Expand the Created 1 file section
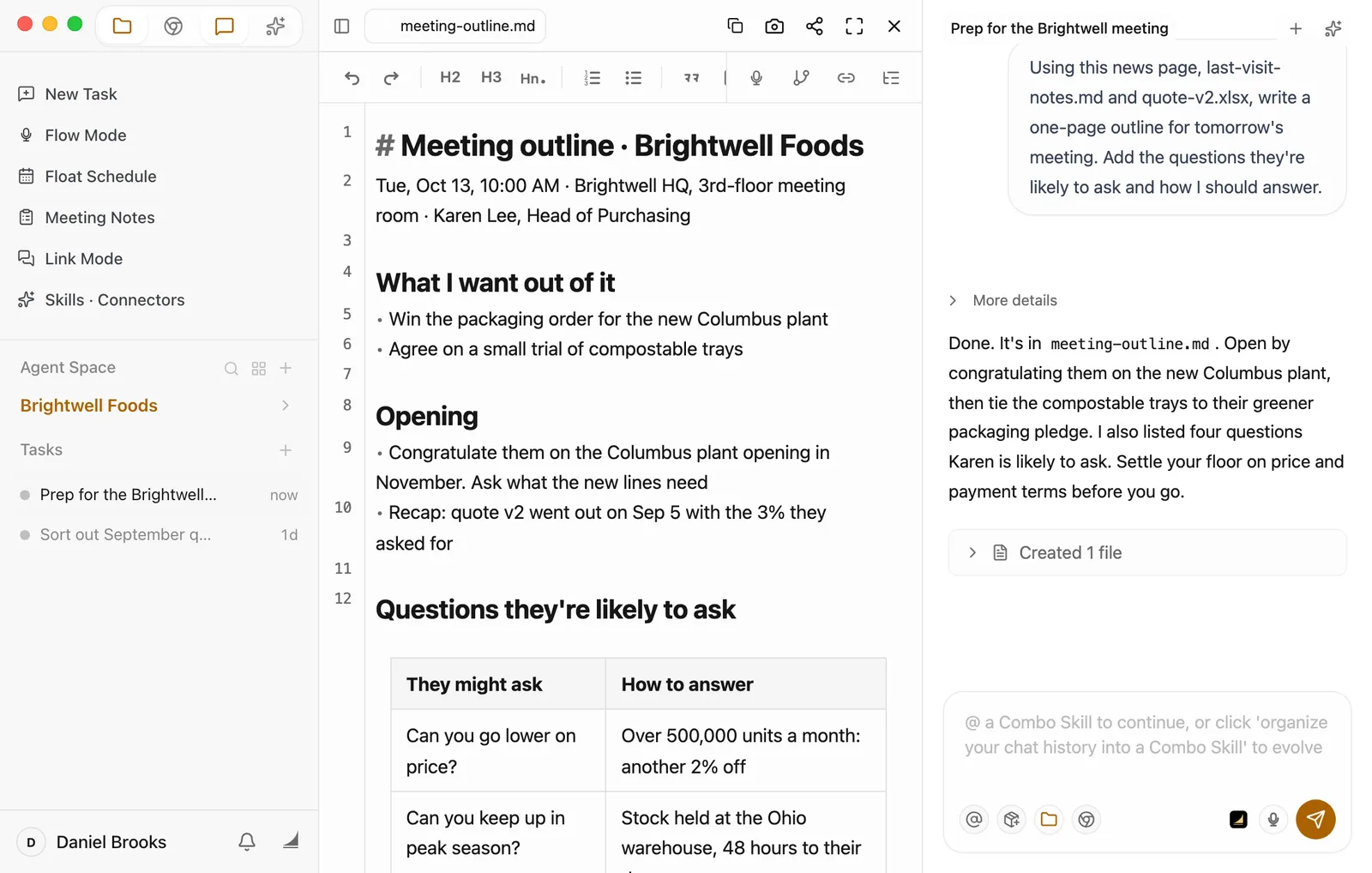This screenshot has height=873, width=1372. click(1147, 553)
